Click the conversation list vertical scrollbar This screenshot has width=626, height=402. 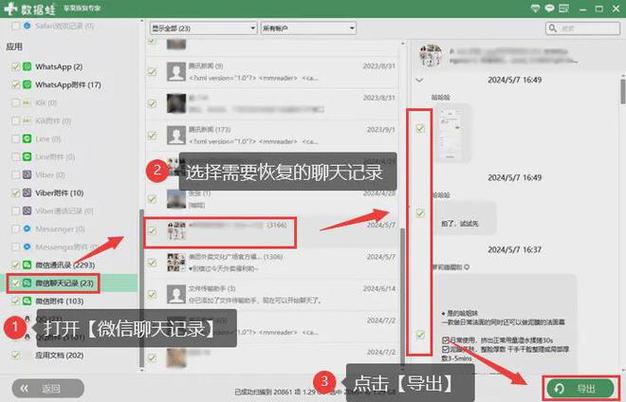(x=402, y=295)
